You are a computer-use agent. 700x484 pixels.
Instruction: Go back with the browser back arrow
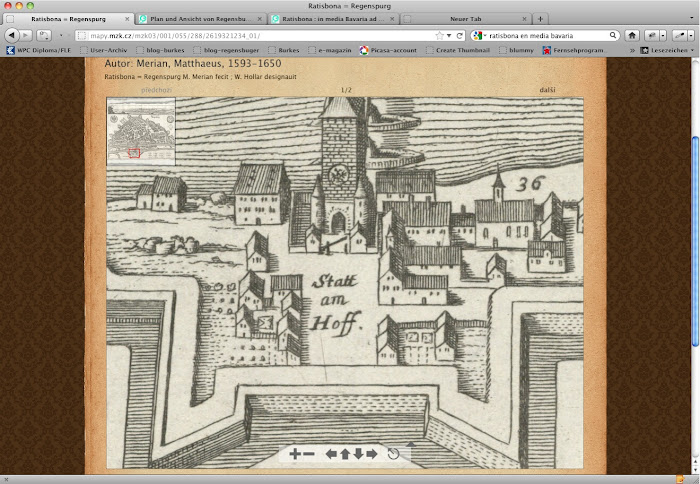(x=12, y=35)
